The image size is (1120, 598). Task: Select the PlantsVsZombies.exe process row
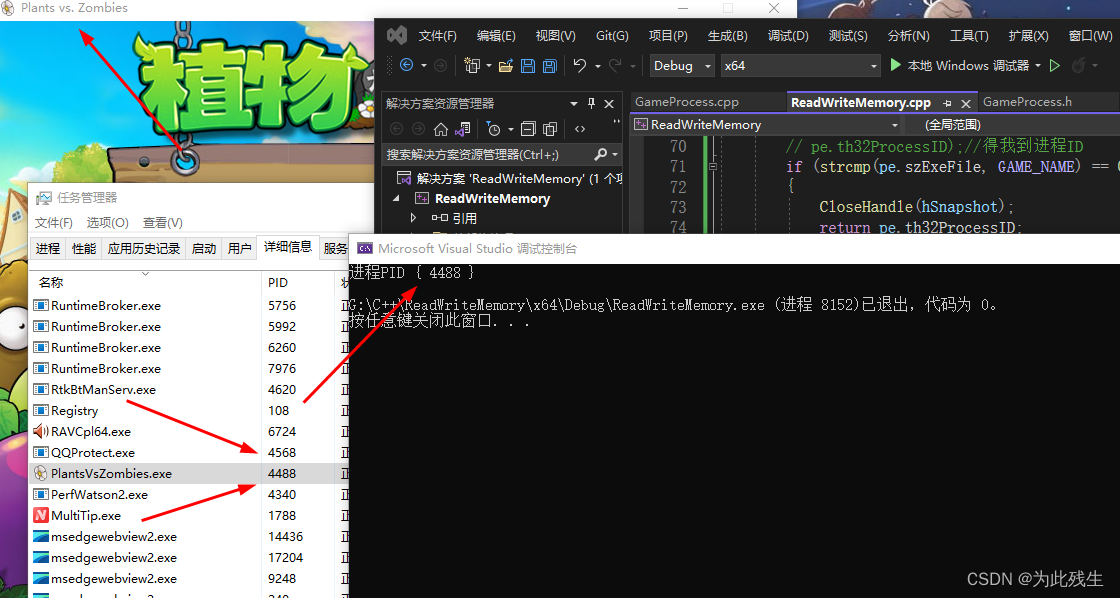189,473
